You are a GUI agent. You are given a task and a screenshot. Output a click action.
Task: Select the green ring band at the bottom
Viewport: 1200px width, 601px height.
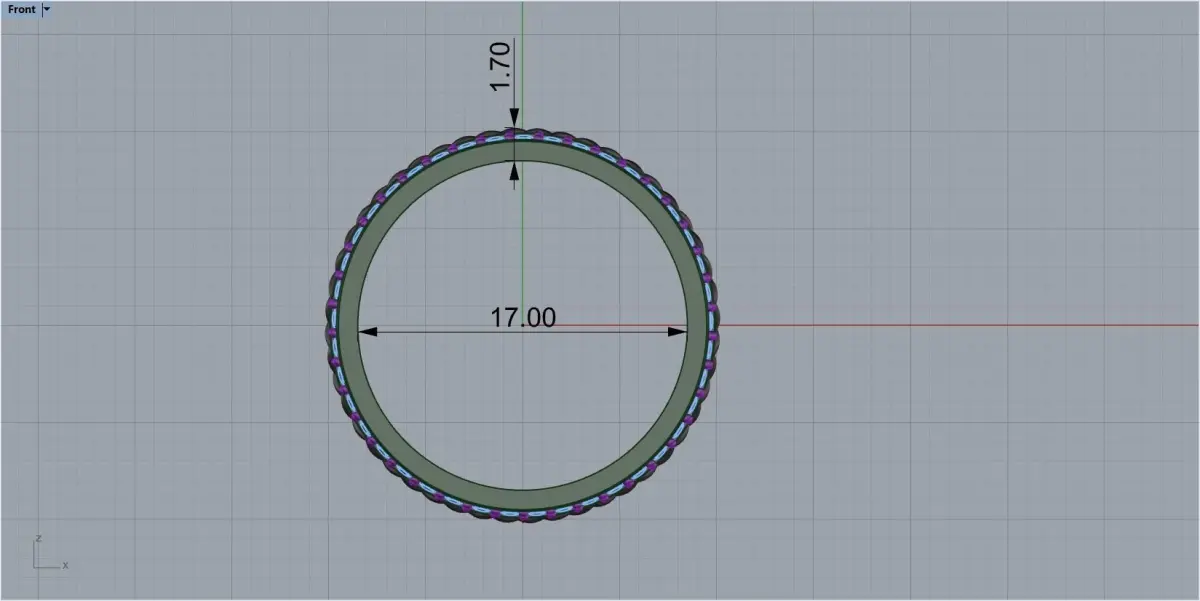(x=523, y=499)
